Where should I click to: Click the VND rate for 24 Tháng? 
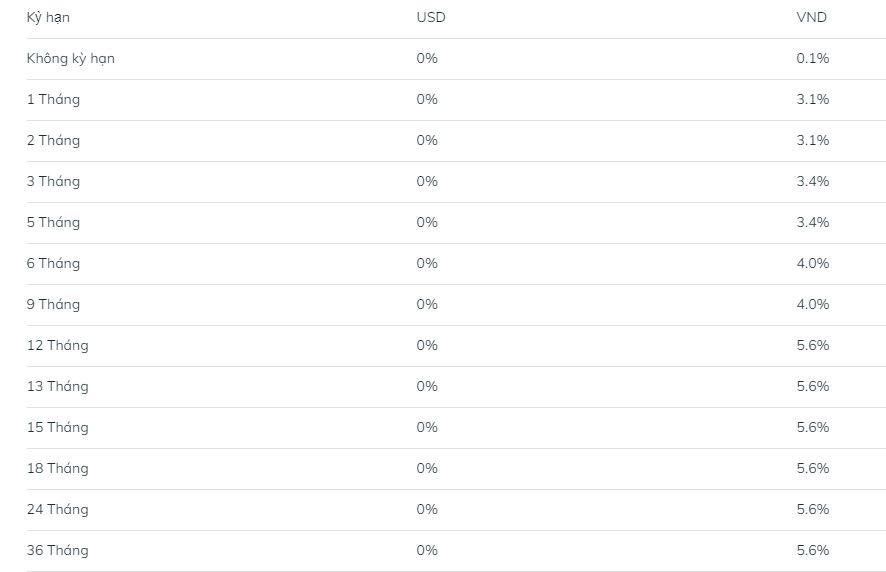click(x=813, y=510)
